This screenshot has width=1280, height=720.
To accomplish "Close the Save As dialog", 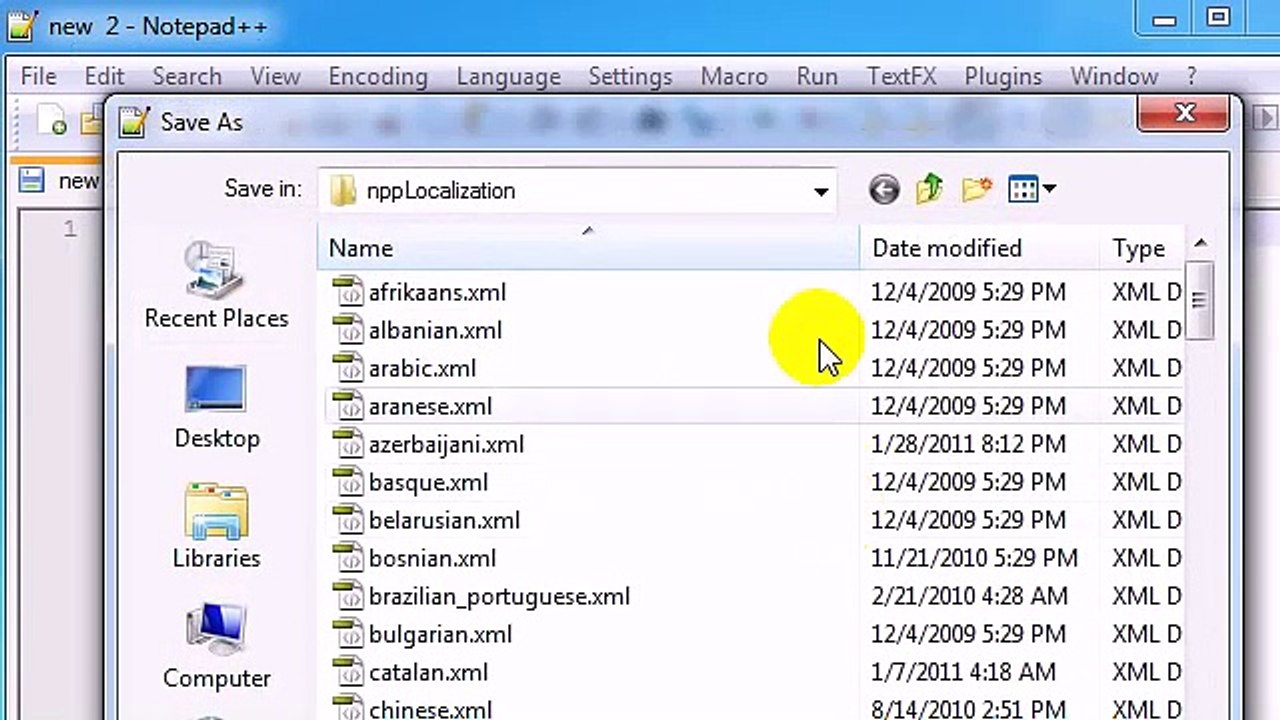I will pos(1184,113).
